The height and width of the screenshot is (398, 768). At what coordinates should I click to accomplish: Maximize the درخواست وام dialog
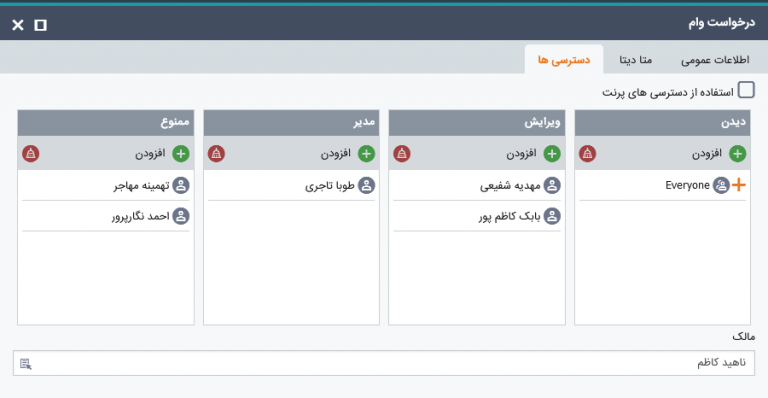[x=41, y=24]
